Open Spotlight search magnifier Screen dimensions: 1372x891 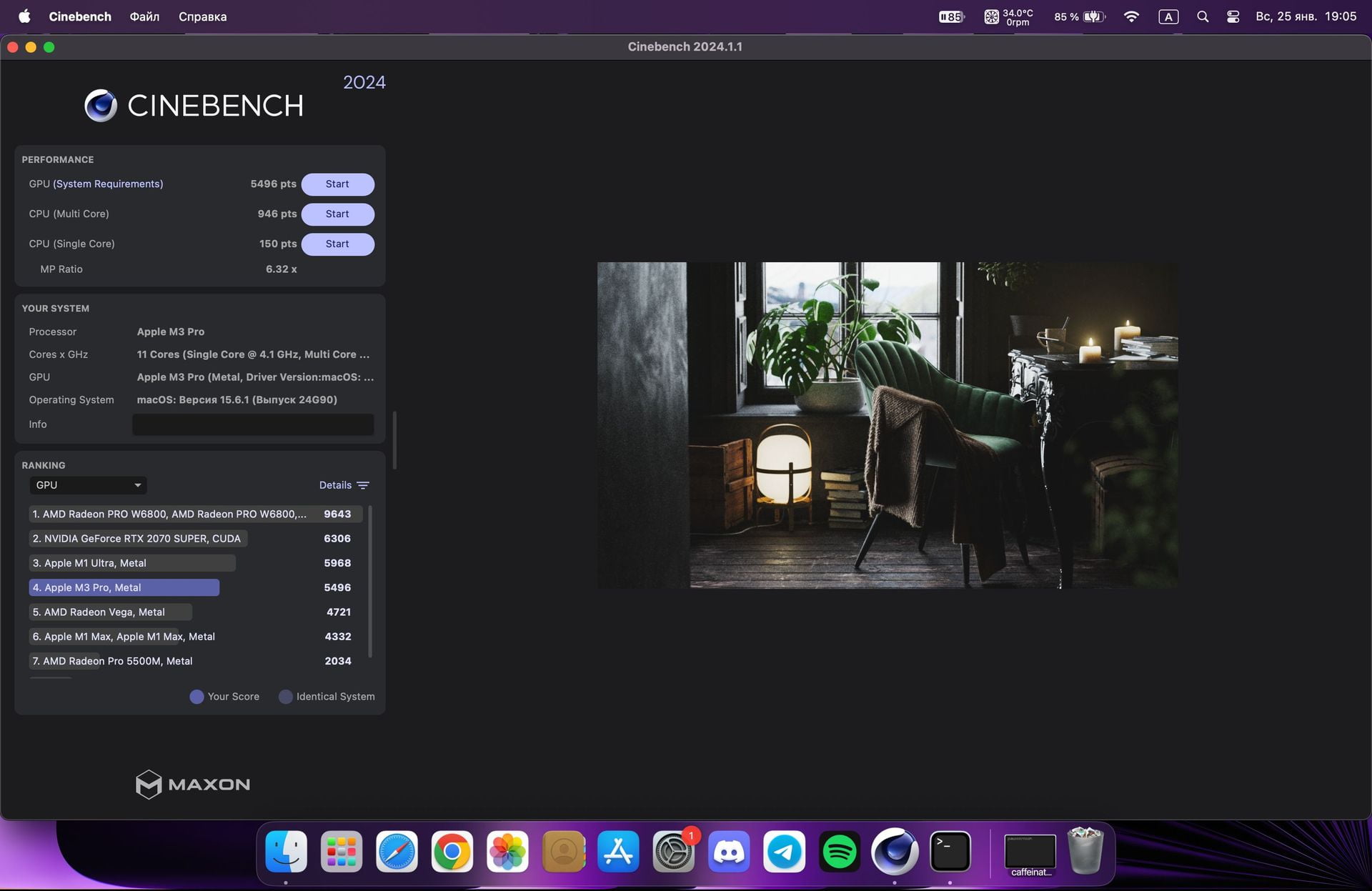(x=1203, y=16)
